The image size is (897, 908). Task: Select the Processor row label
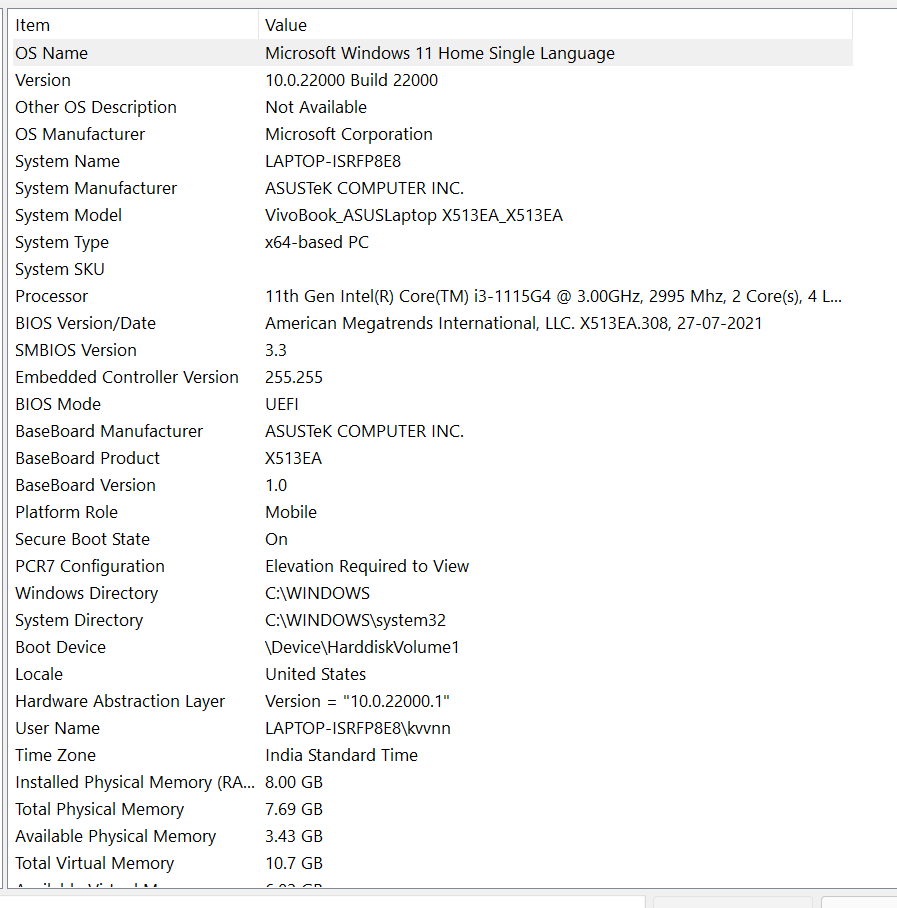point(52,296)
